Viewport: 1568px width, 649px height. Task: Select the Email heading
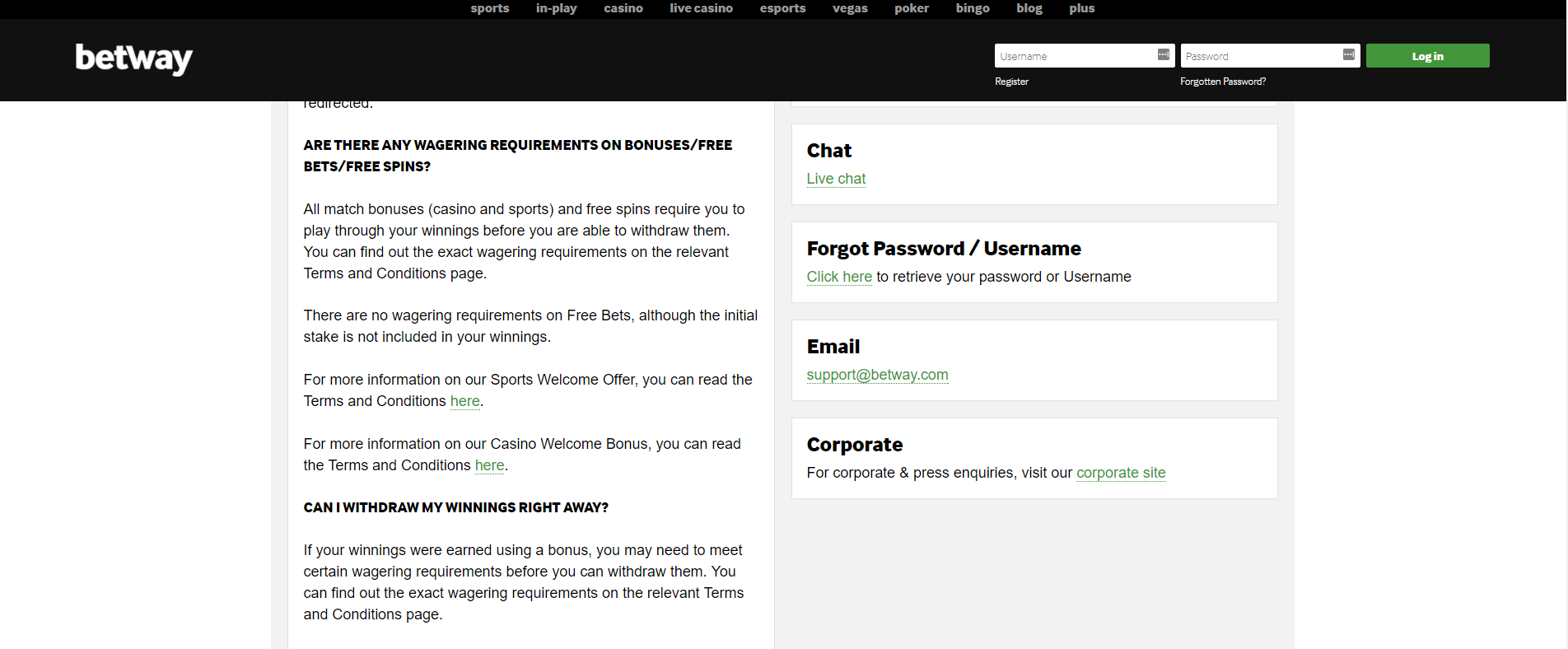[x=833, y=347]
